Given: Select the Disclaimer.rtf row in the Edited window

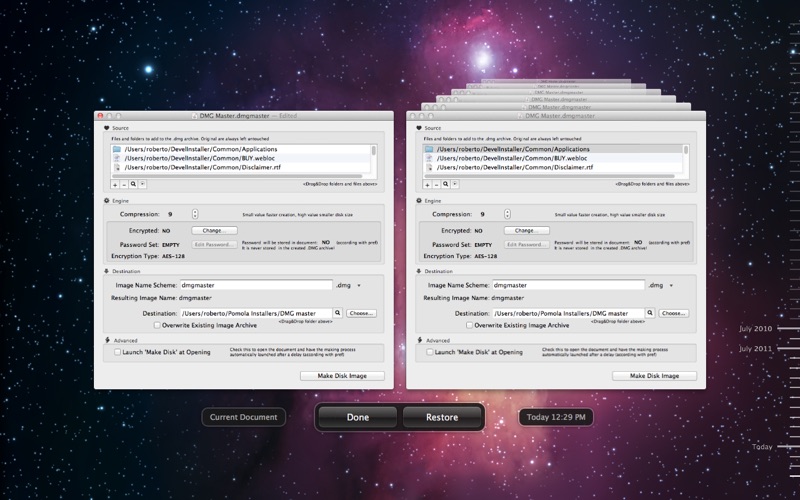Looking at the screenshot, I should [240, 167].
